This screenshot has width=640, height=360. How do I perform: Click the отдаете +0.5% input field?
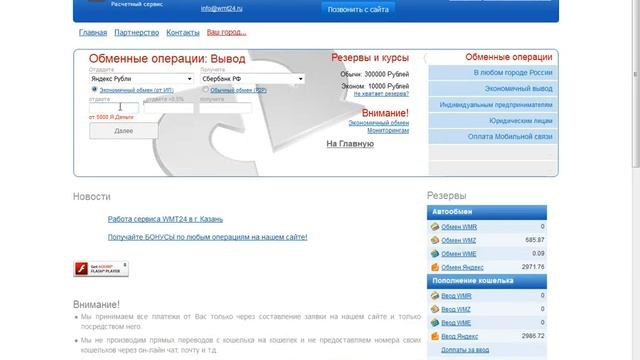pyautogui.click(x=169, y=108)
